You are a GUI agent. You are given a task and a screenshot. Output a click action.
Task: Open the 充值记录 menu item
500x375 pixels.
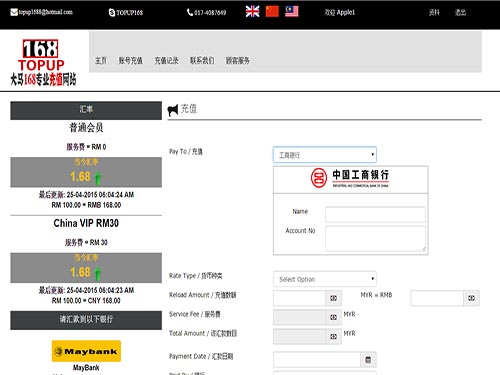(x=166, y=61)
